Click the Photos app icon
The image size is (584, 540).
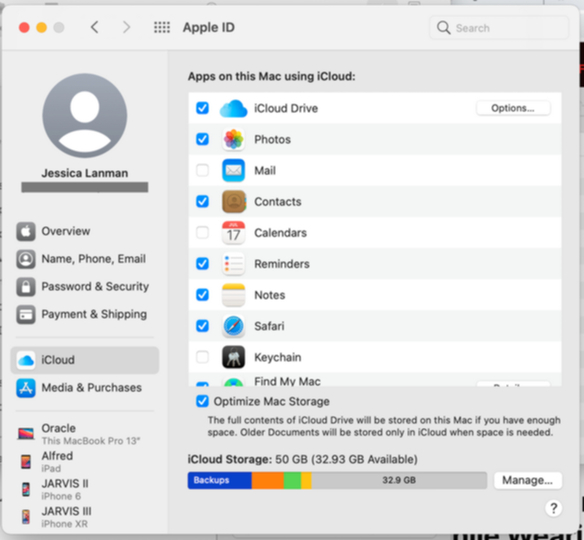pyautogui.click(x=233, y=139)
